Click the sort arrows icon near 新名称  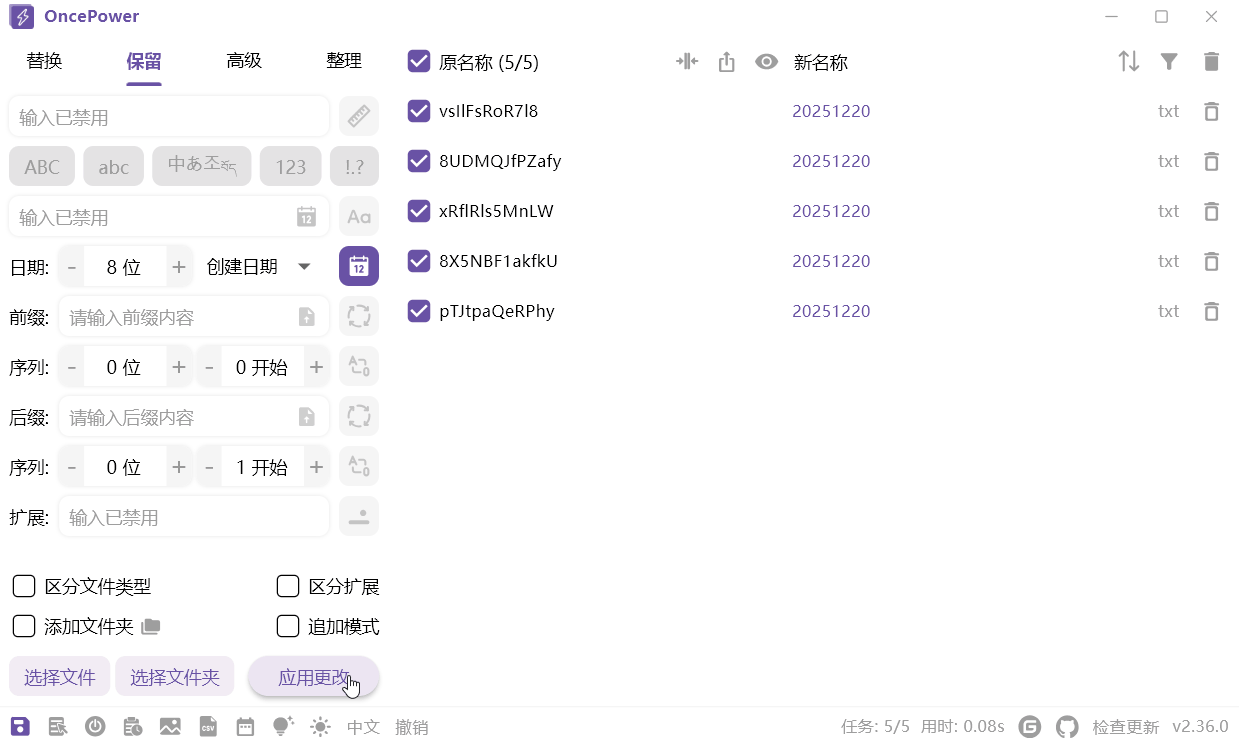pyautogui.click(x=1128, y=61)
